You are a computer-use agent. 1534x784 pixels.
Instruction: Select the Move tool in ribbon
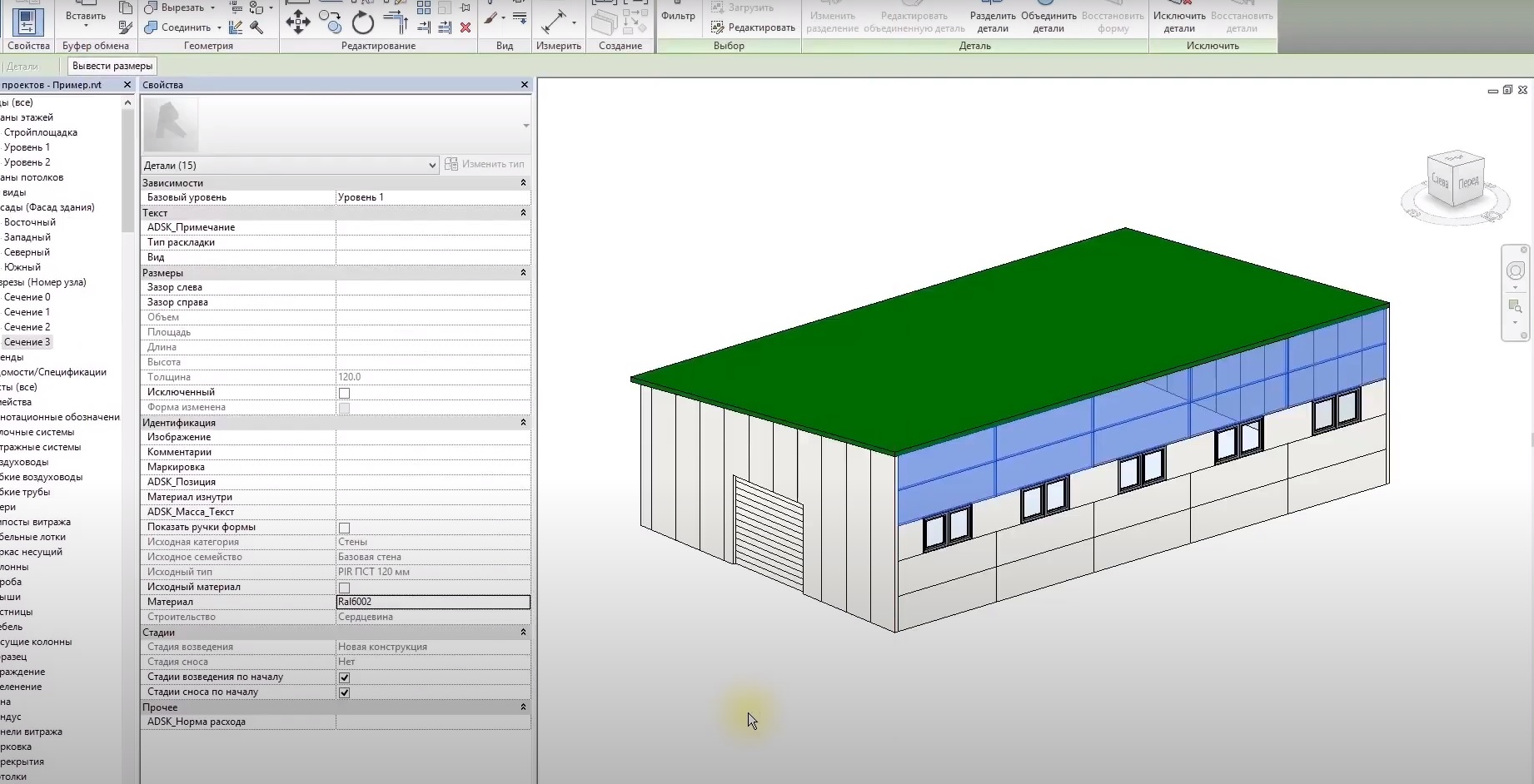[x=297, y=22]
